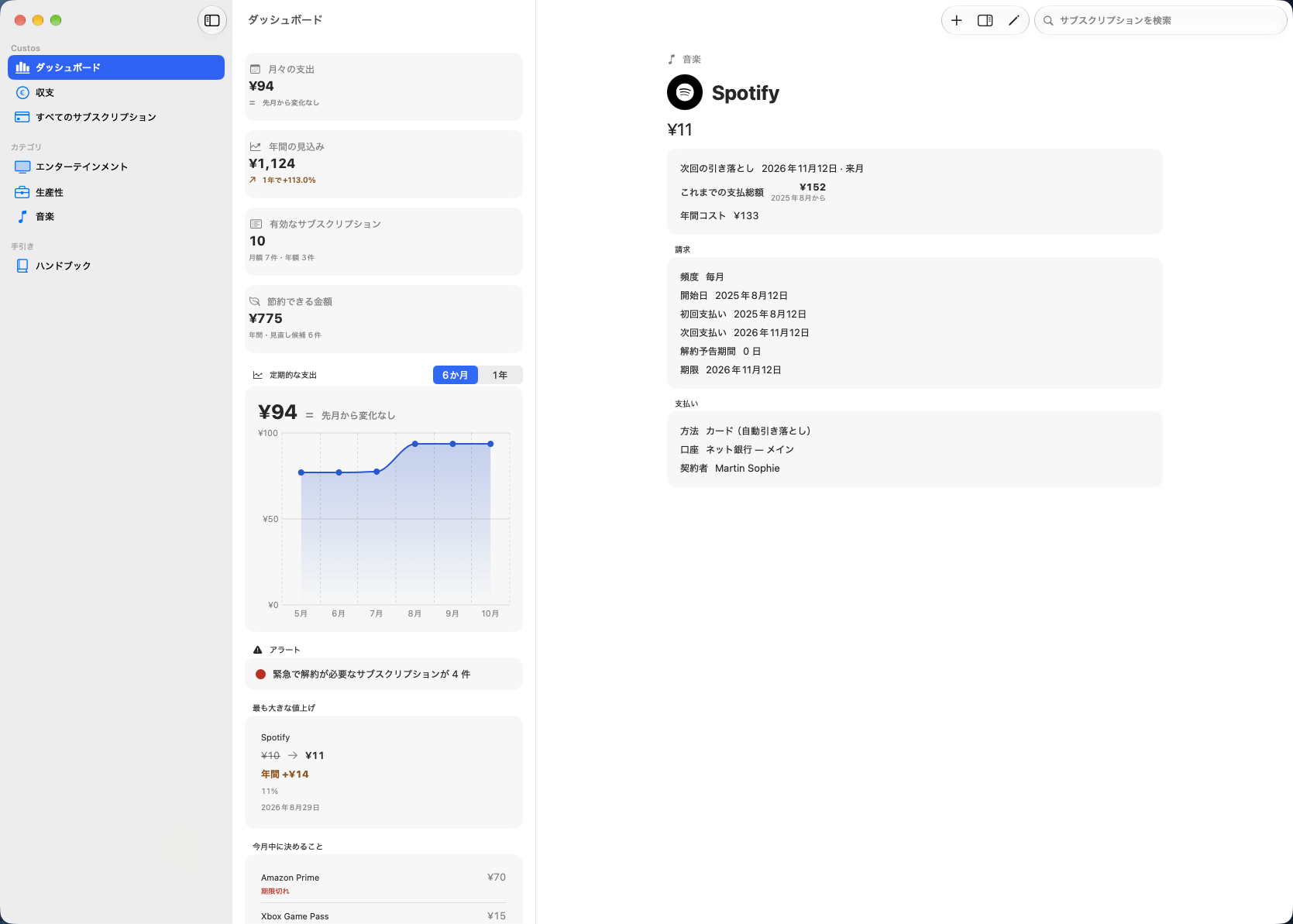
Task: Focus the サブスクリプションを検索 search field
Action: tap(1161, 21)
